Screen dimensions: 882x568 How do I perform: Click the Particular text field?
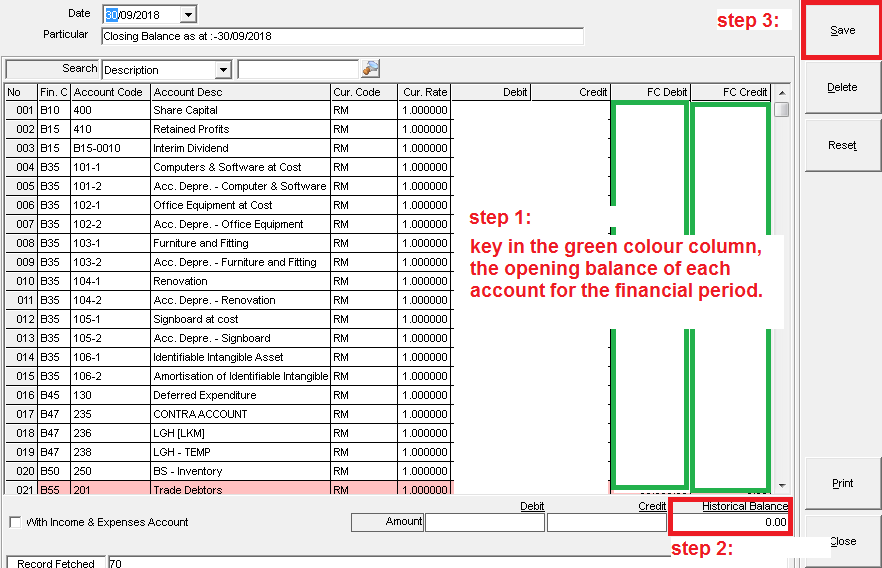[x=342, y=37]
